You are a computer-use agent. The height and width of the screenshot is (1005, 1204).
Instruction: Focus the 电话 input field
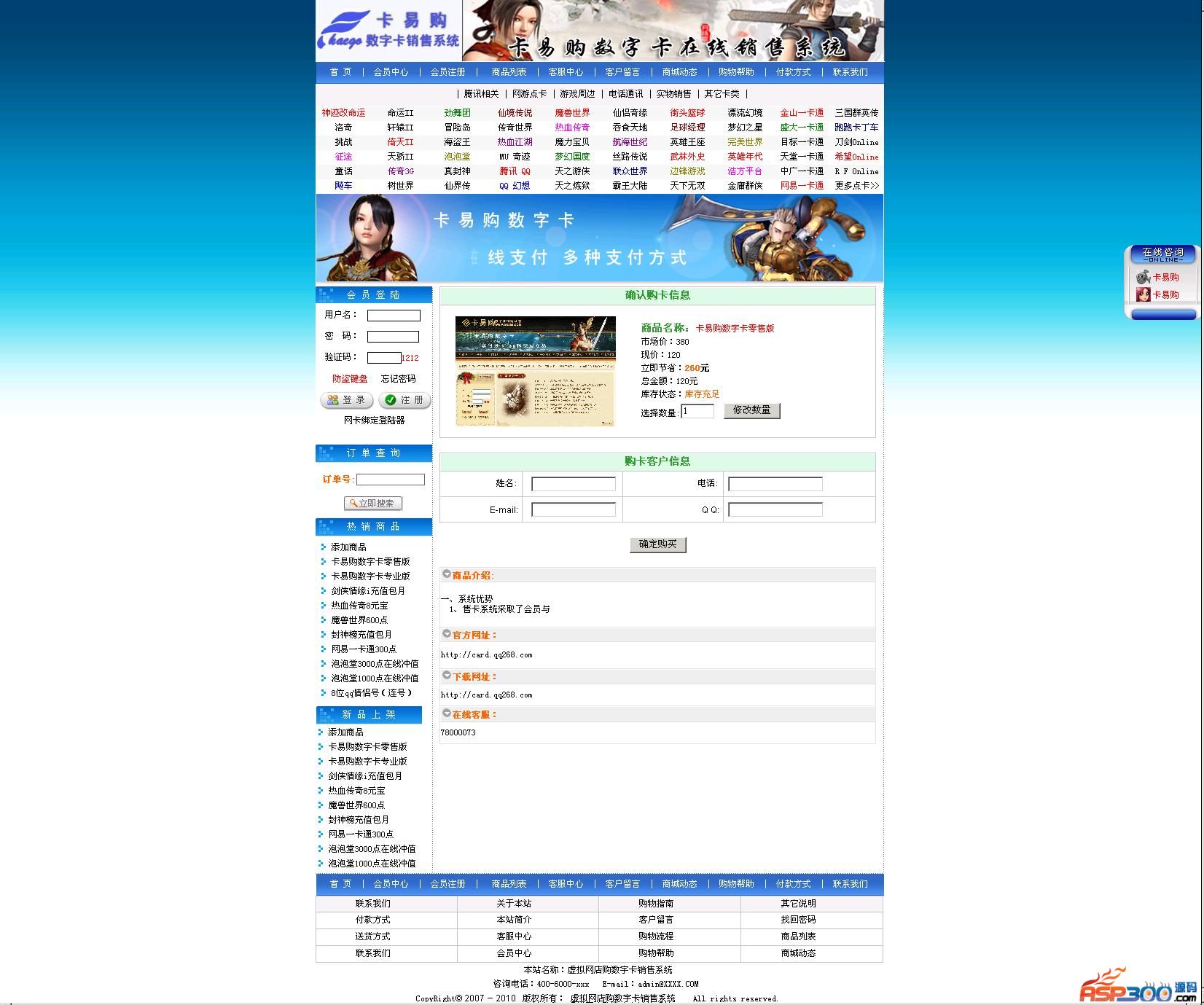coord(775,484)
